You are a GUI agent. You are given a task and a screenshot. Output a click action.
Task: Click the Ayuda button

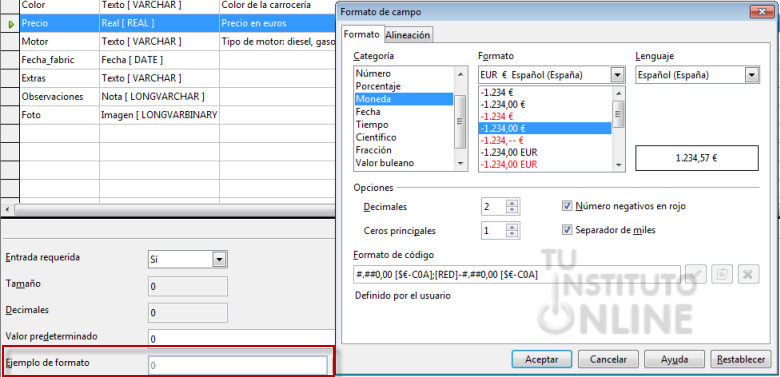(675, 359)
